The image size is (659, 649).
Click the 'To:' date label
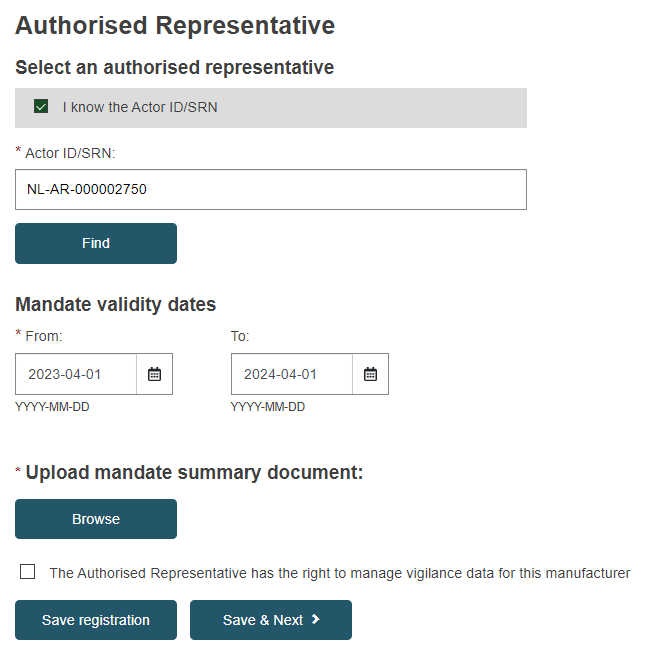(240, 336)
